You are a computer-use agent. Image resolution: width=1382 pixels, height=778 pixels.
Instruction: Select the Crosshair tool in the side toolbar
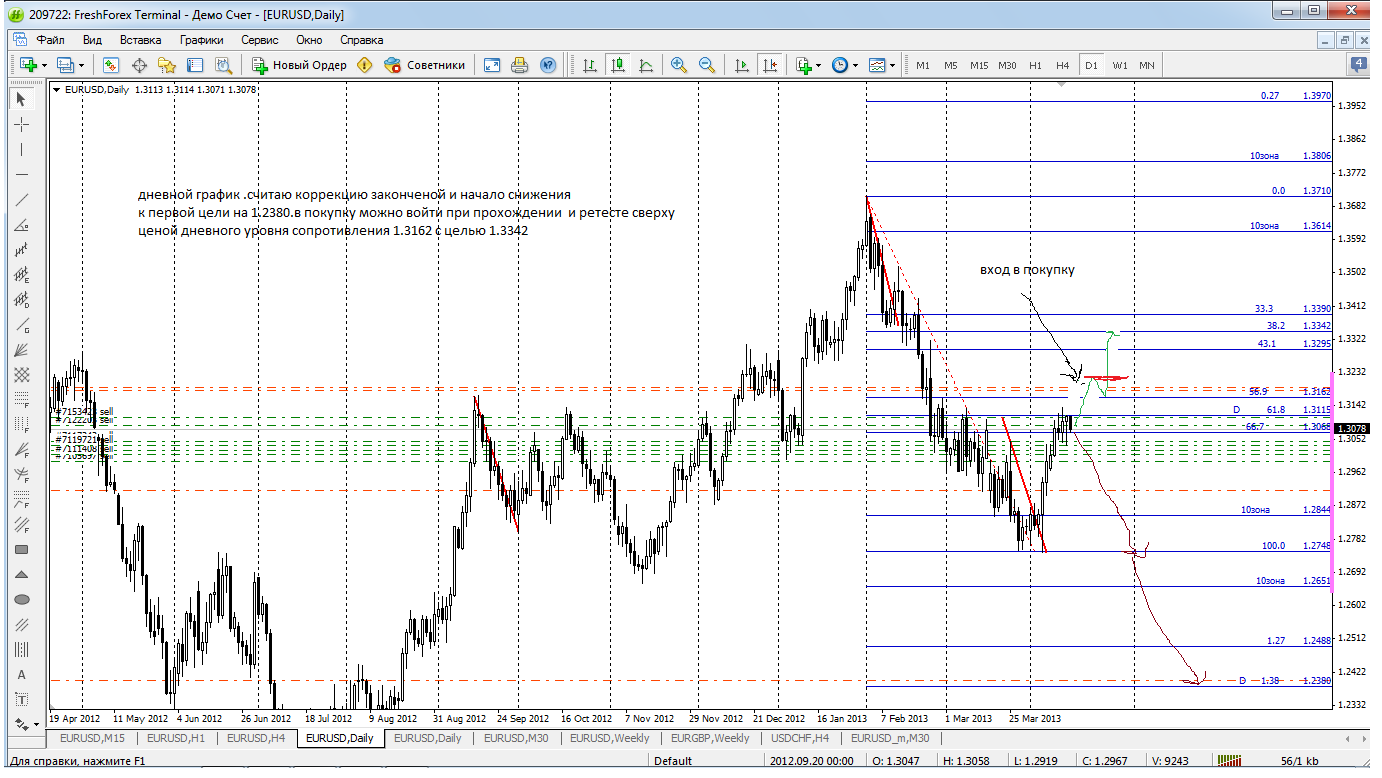click(x=22, y=124)
